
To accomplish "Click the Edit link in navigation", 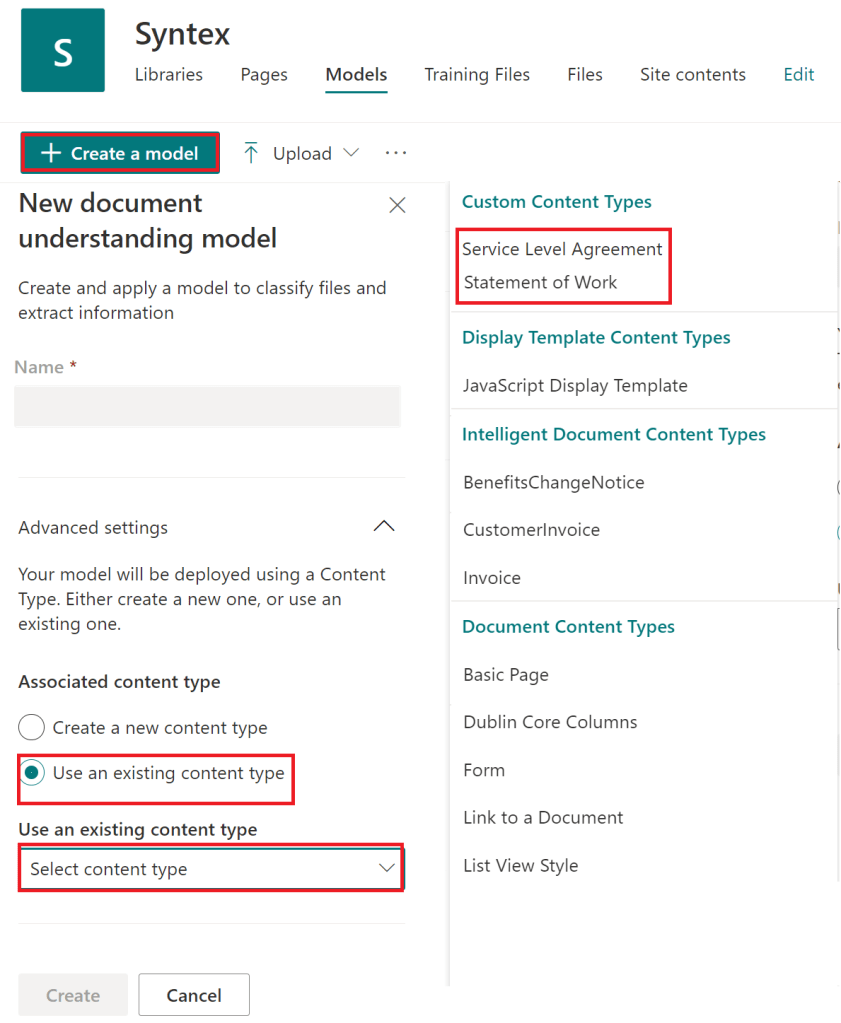I will (x=798, y=75).
